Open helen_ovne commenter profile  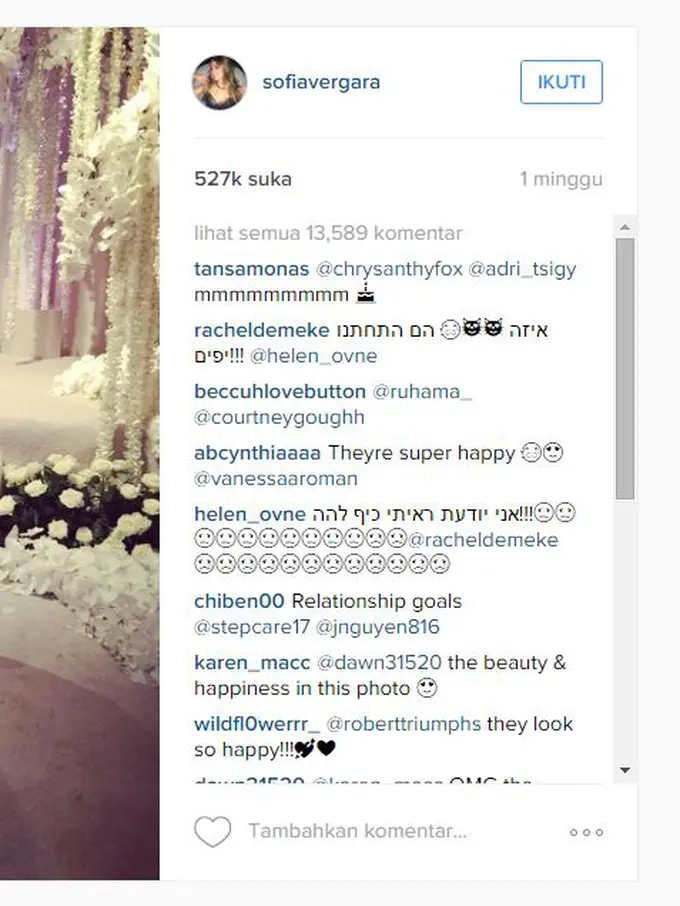[x=250, y=514]
